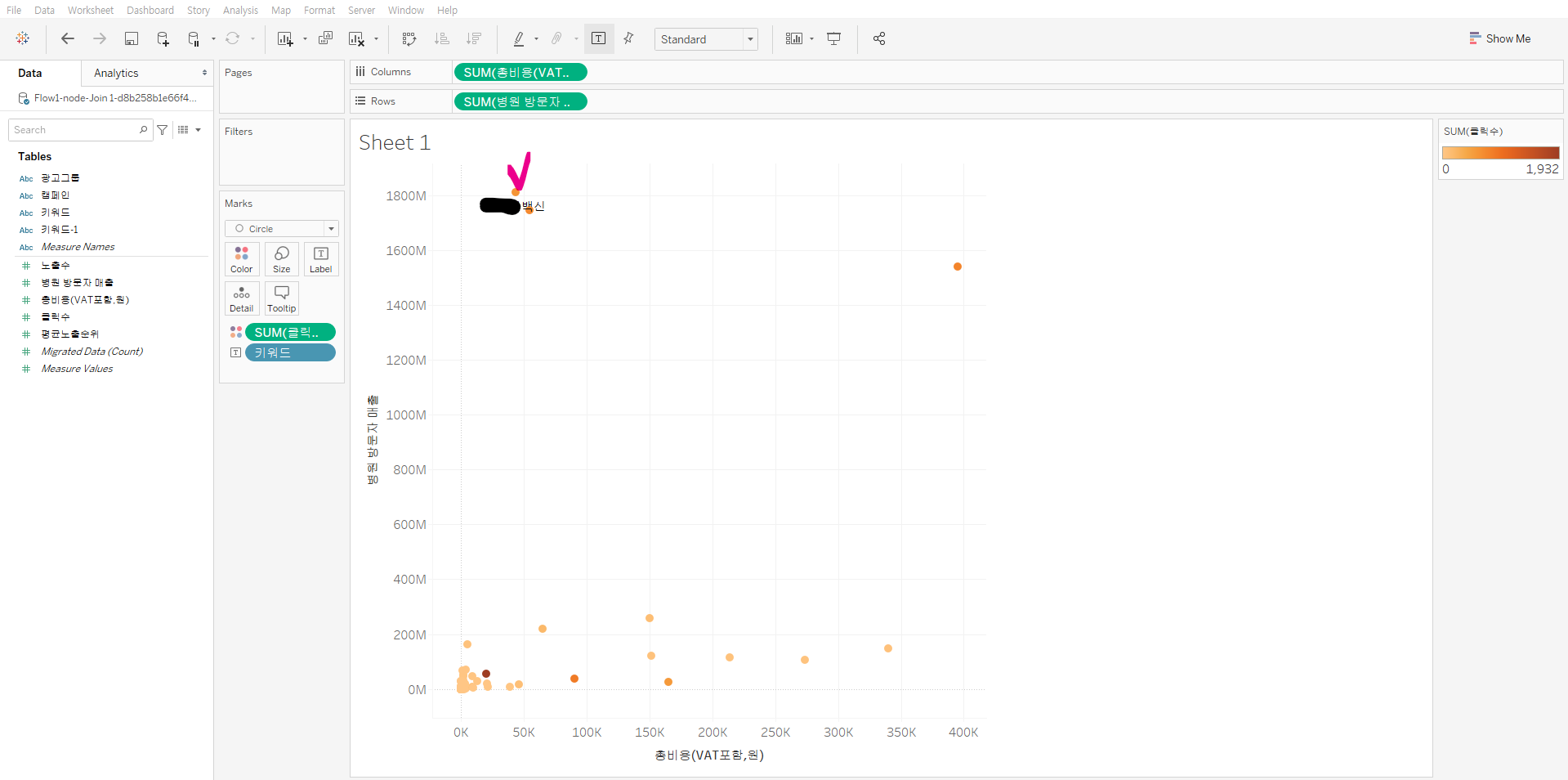Click the Tableau logo start page icon
This screenshot has width=1568, height=780.
[23, 38]
